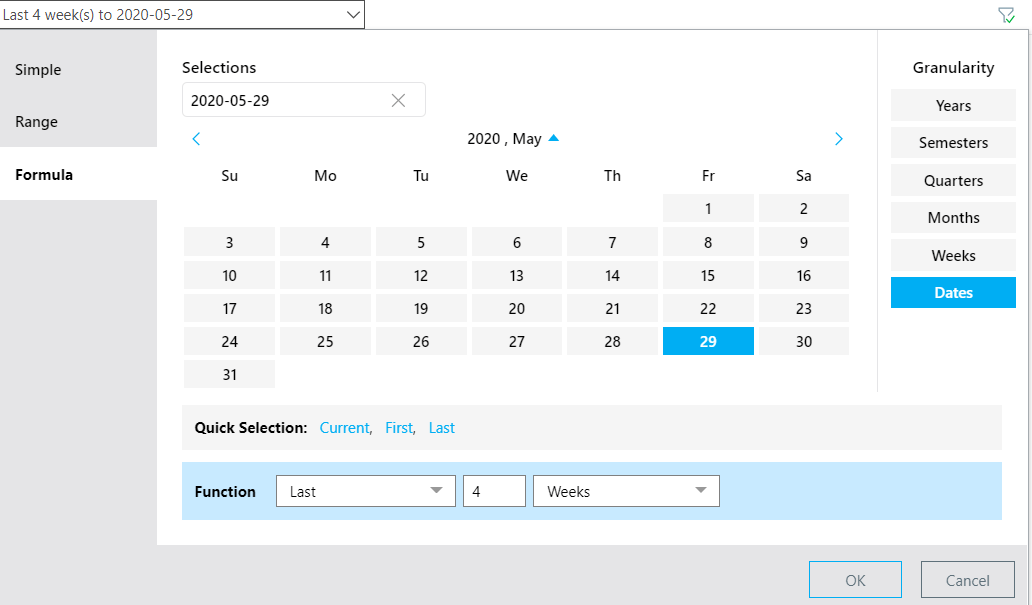Set granularity to Weeks

[953, 255]
